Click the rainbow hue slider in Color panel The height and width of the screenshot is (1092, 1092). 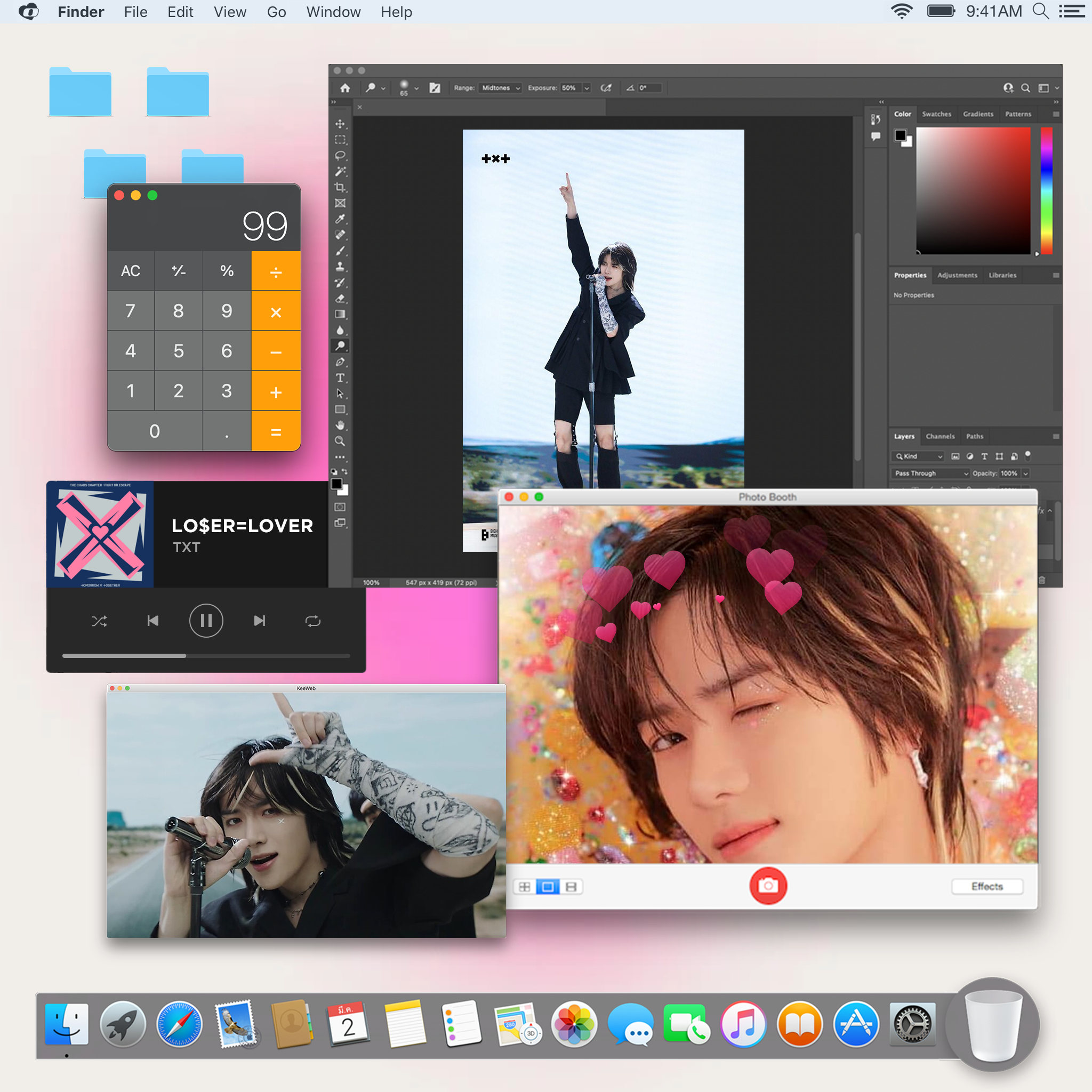pyautogui.click(x=1046, y=190)
